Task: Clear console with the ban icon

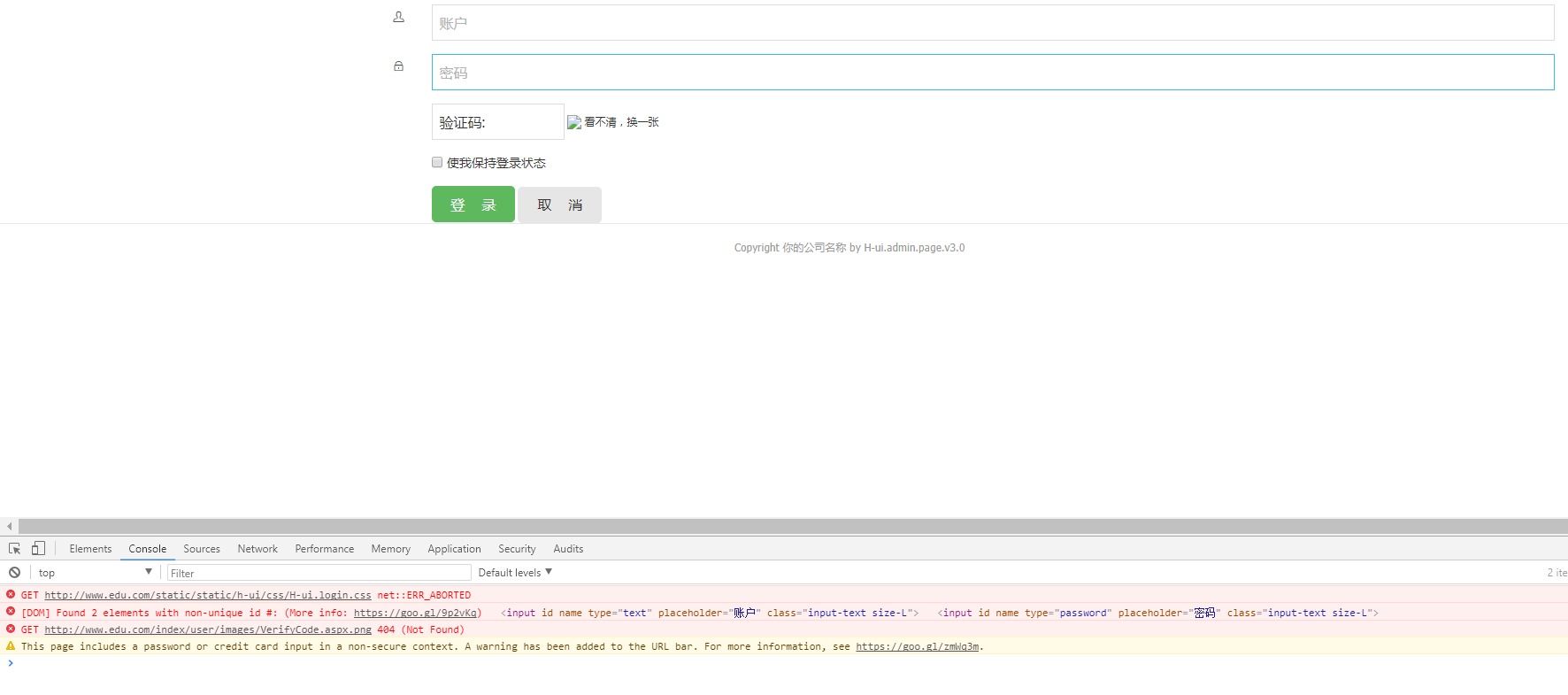Action: point(14,573)
